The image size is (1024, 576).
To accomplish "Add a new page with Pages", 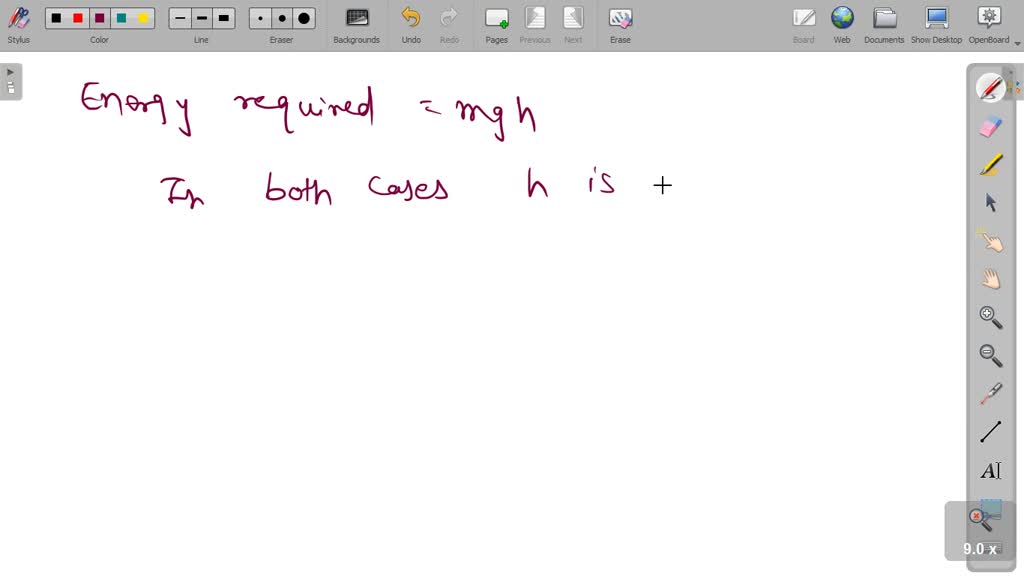I will coord(496,25).
